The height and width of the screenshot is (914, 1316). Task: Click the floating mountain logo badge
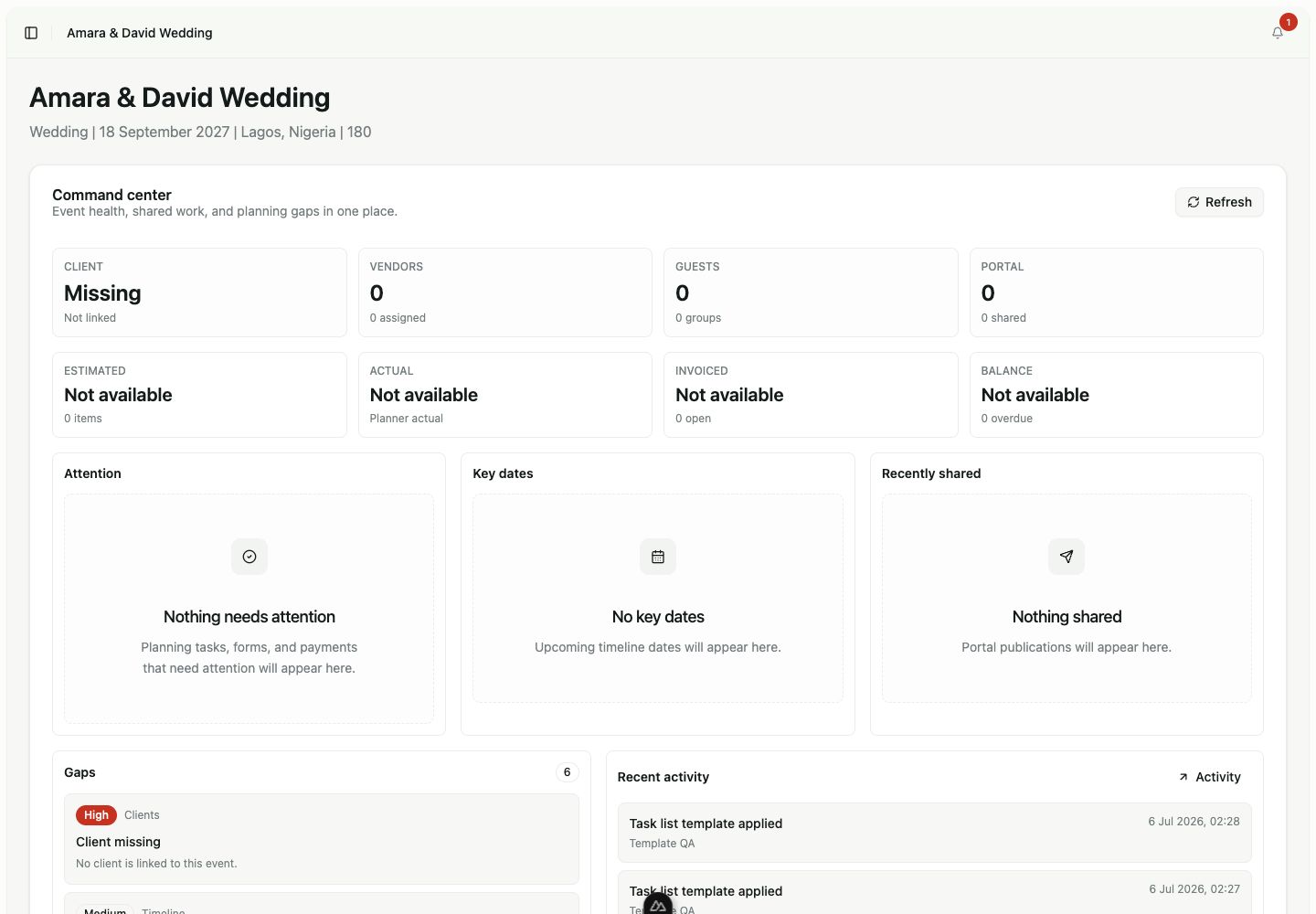click(x=658, y=905)
